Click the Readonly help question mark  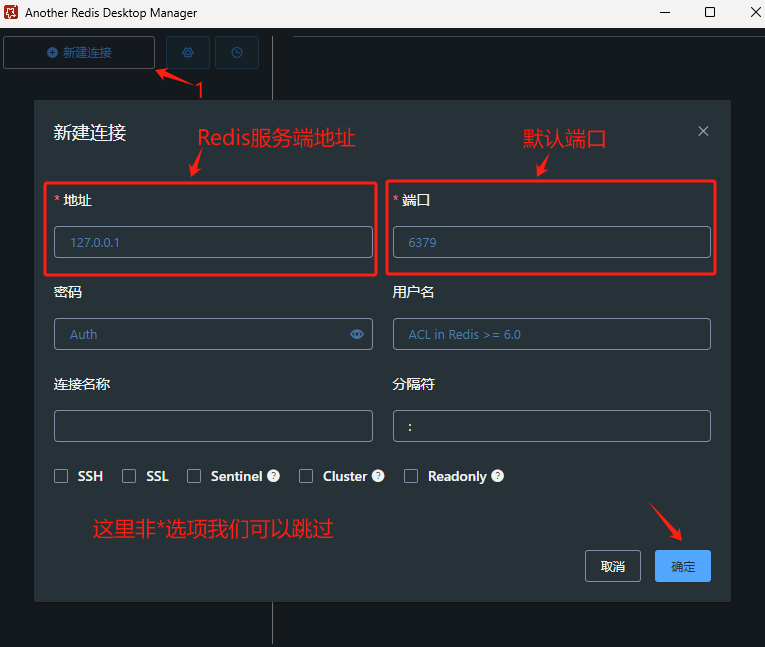498,476
